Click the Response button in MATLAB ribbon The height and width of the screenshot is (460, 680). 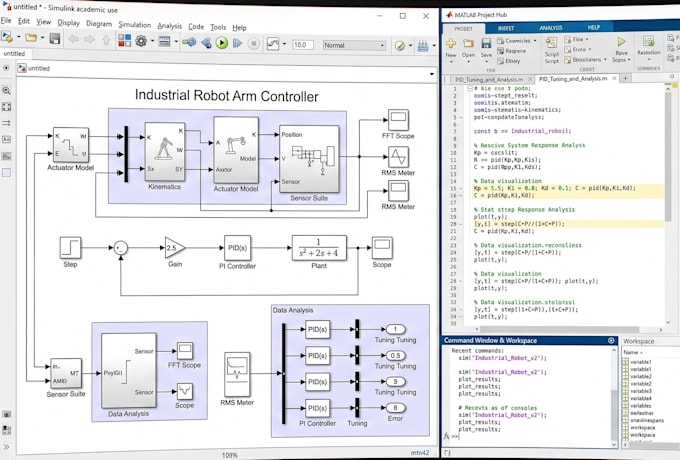[512, 51]
